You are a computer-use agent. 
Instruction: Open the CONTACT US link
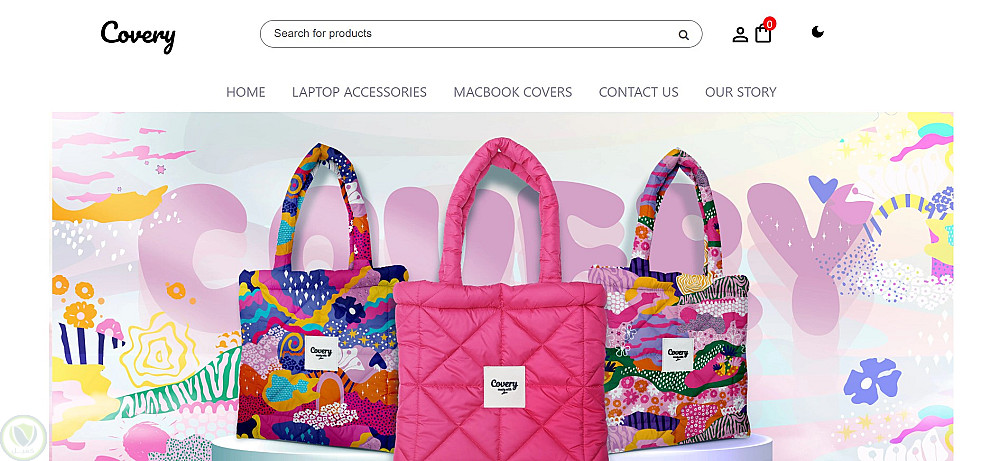pos(638,92)
